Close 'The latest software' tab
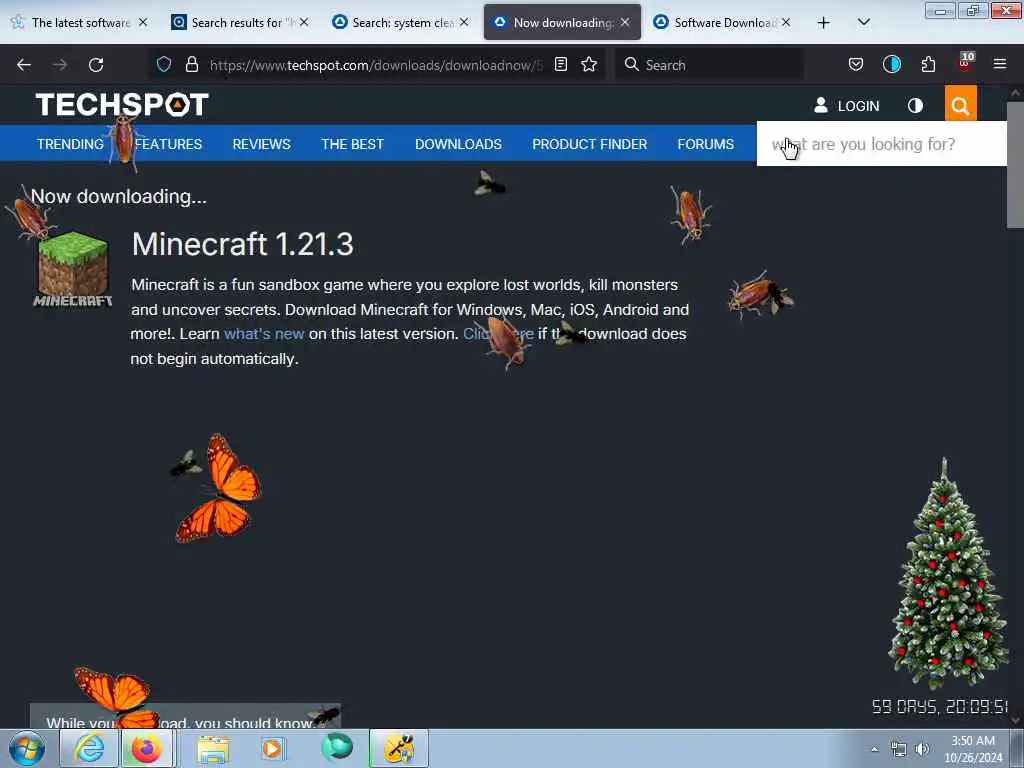Screen dimensions: 1024x768 pyautogui.click(x=143, y=23)
